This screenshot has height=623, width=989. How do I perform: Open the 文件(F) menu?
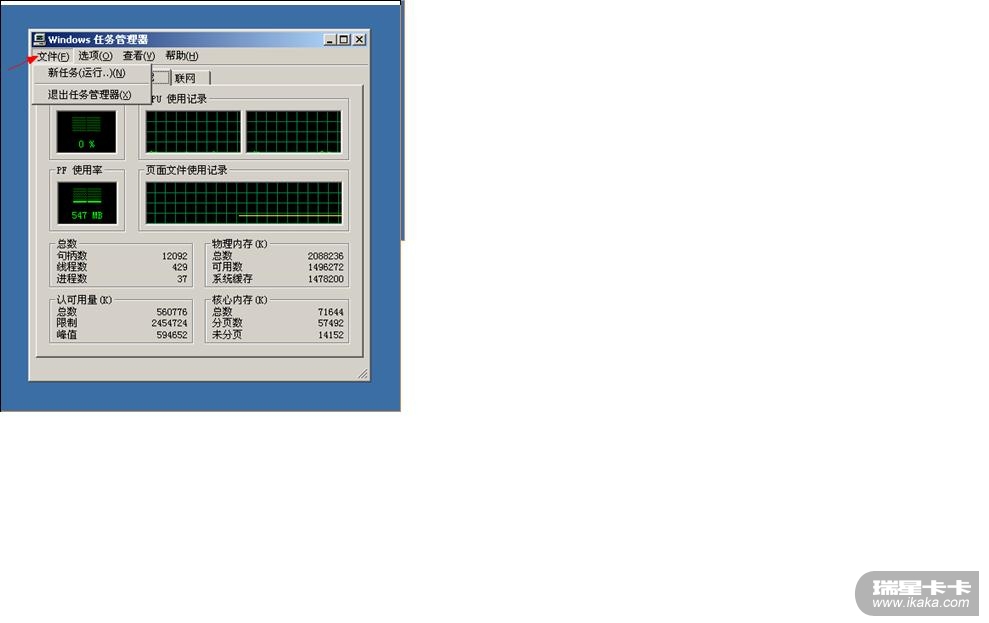(53, 56)
